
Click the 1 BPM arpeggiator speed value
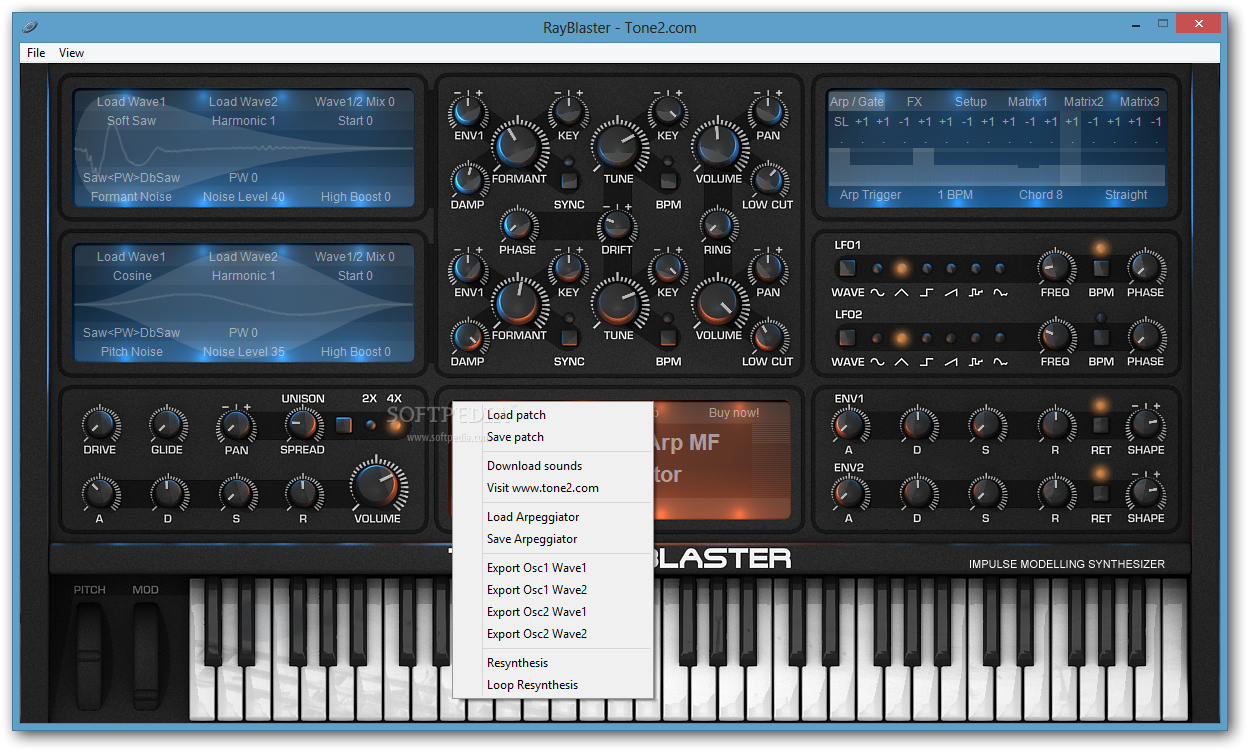coord(955,195)
